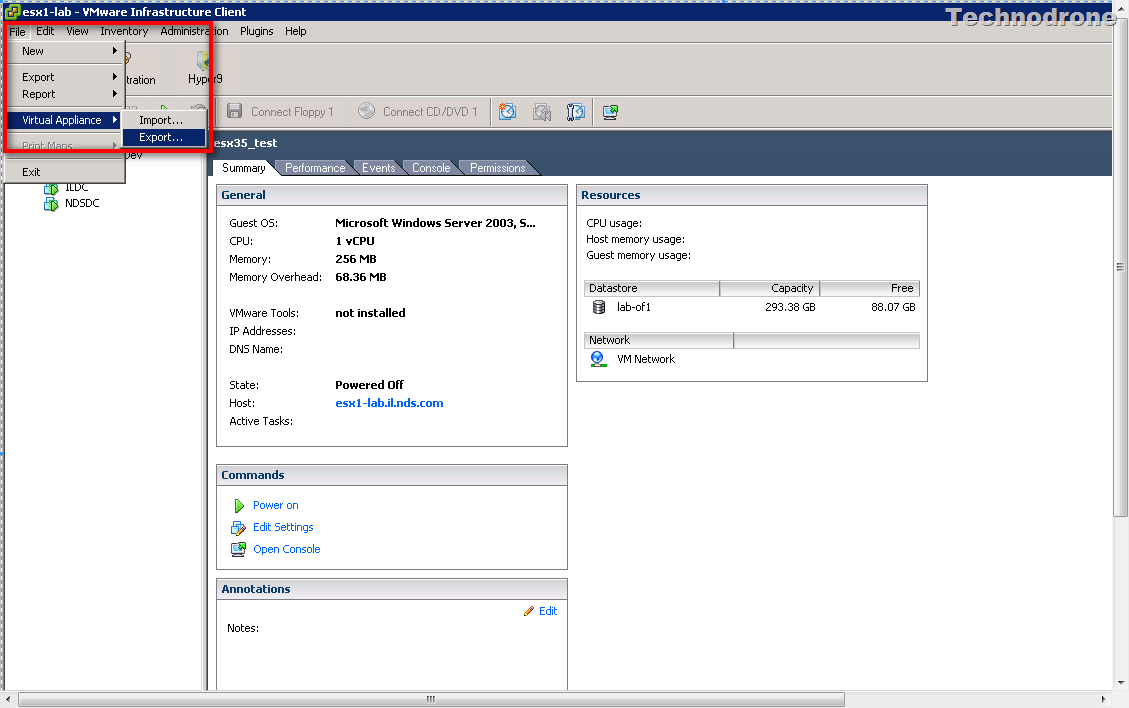Click the Edit Settings icon in Commands

coord(238,528)
